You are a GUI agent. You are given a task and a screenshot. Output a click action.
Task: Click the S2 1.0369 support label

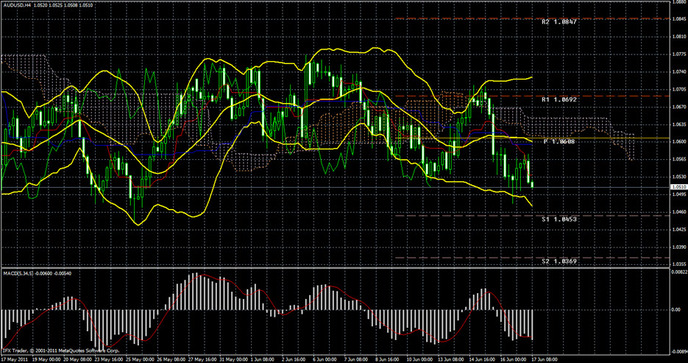559,261
